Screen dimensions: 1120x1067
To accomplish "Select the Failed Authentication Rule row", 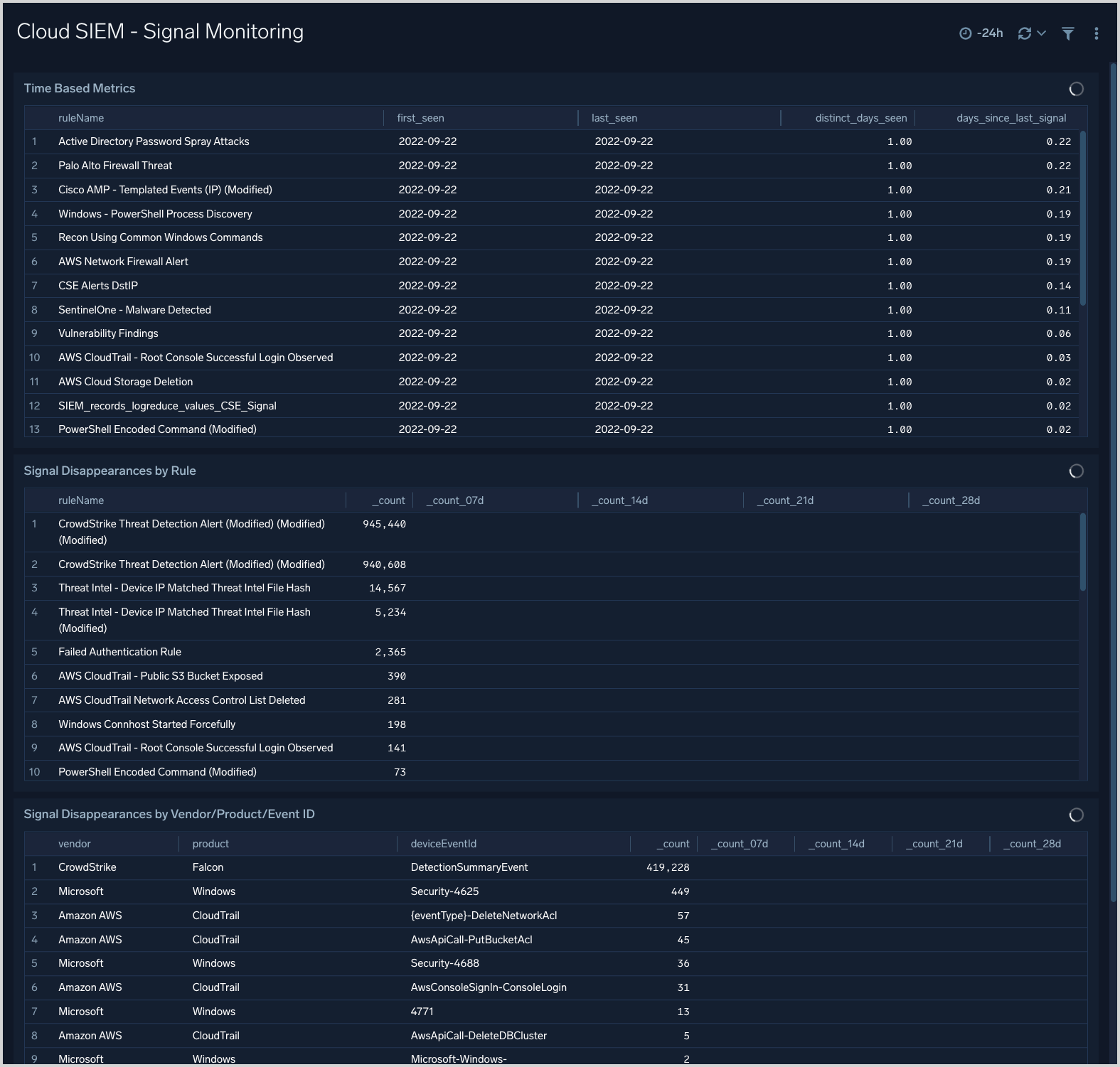I will pyautogui.click(x=119, y=652).
